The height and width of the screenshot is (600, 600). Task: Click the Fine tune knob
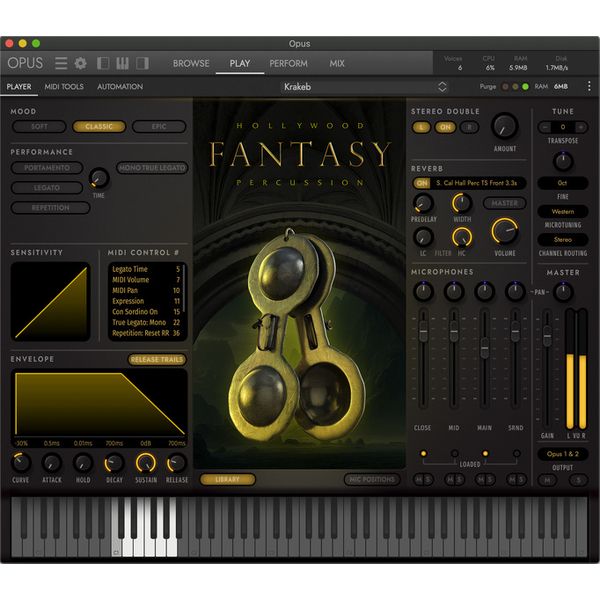[x=562, y=161]
